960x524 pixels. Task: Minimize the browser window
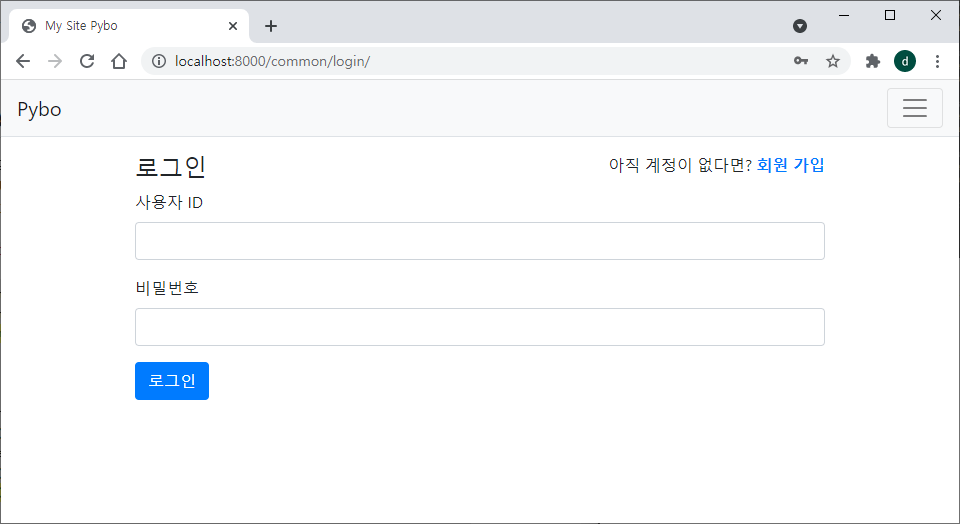tap(844, 15)
